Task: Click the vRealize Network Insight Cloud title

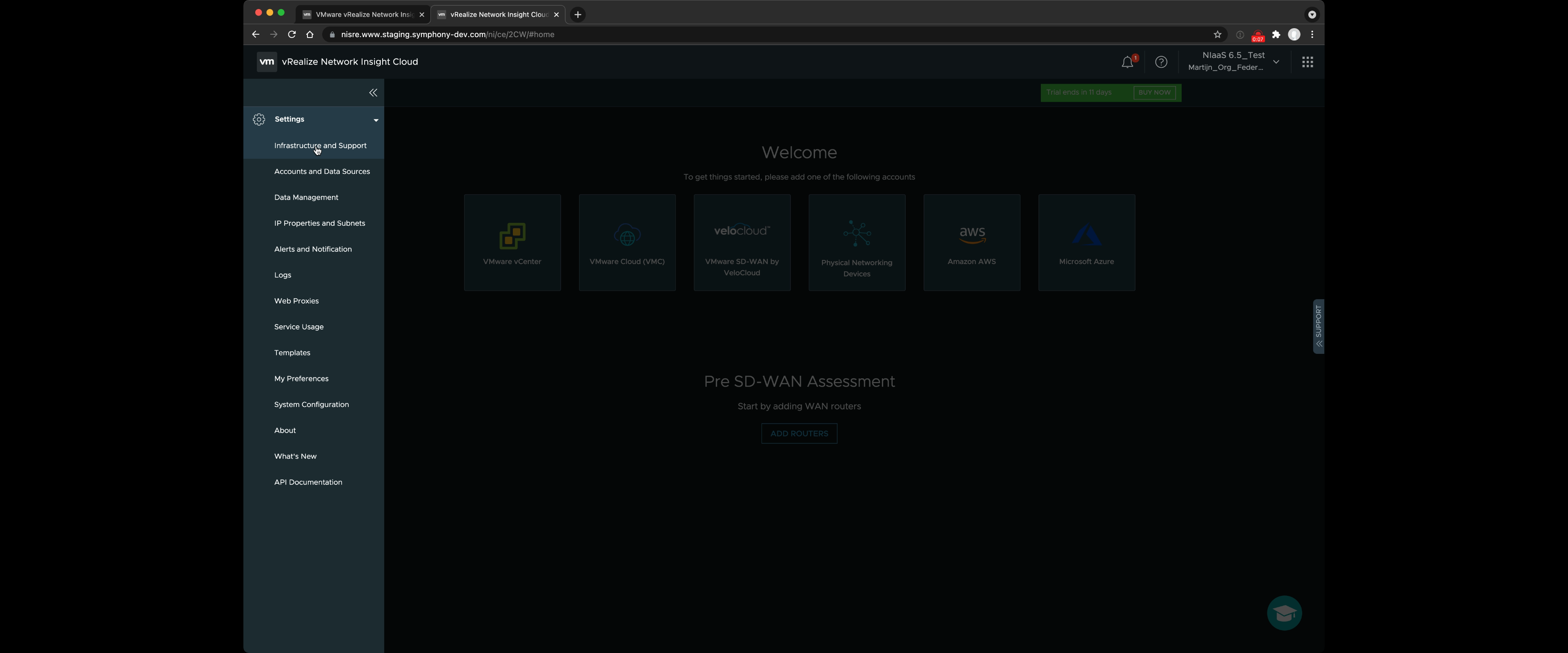Action: point(350,62)
